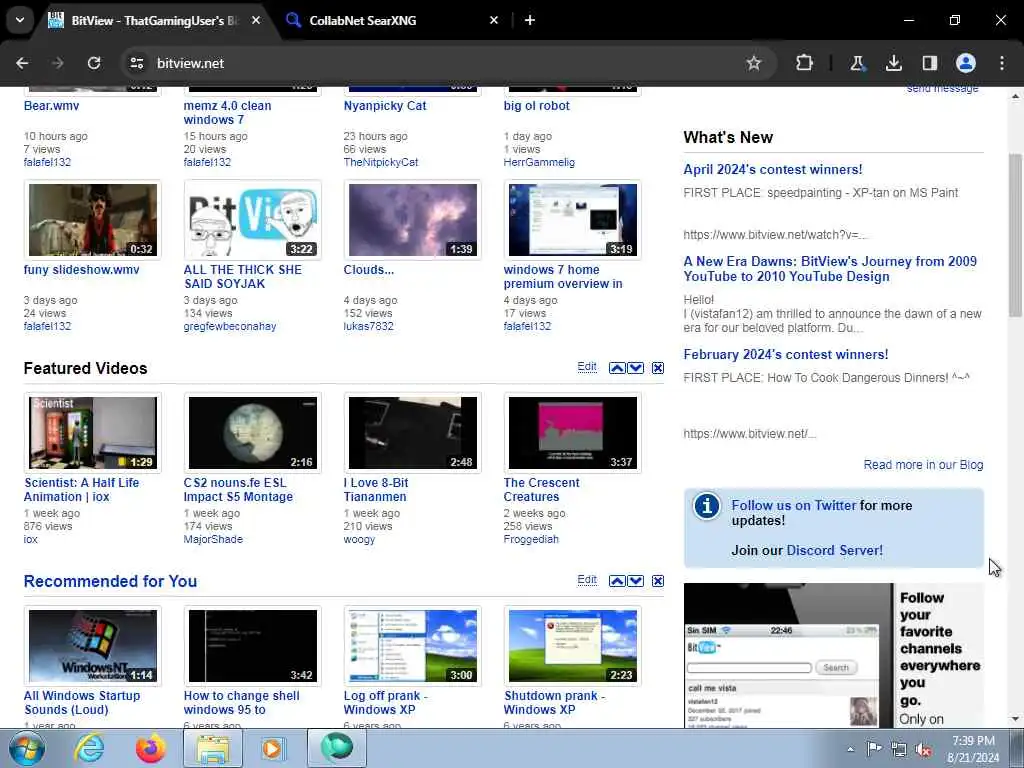Viewport: 1024px width, 768px height.
Task: Edit the Recommended for You section
Action: coord(587,580)
